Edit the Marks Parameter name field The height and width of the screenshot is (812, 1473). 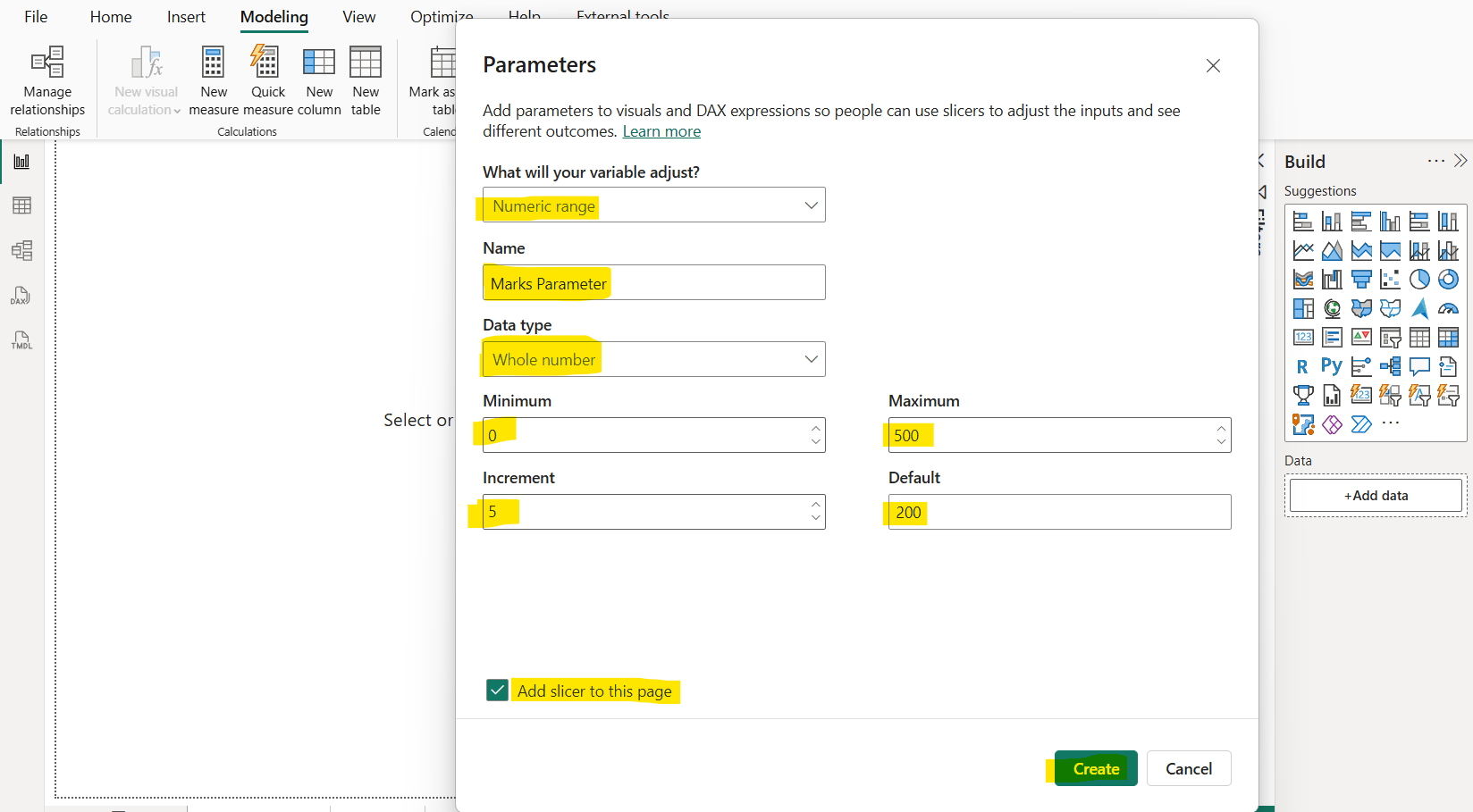pyautogui.click(x=653, y=282)
